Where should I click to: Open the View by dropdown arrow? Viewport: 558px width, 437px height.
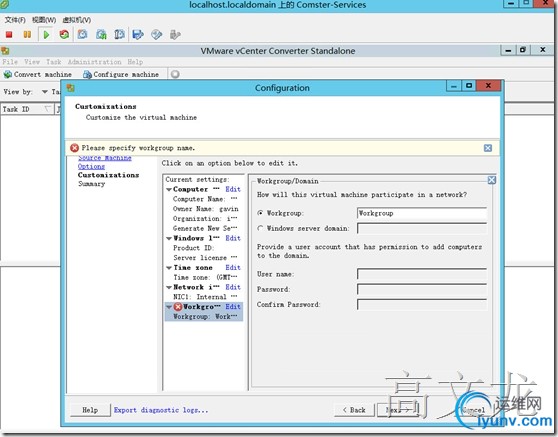(44, 92)
